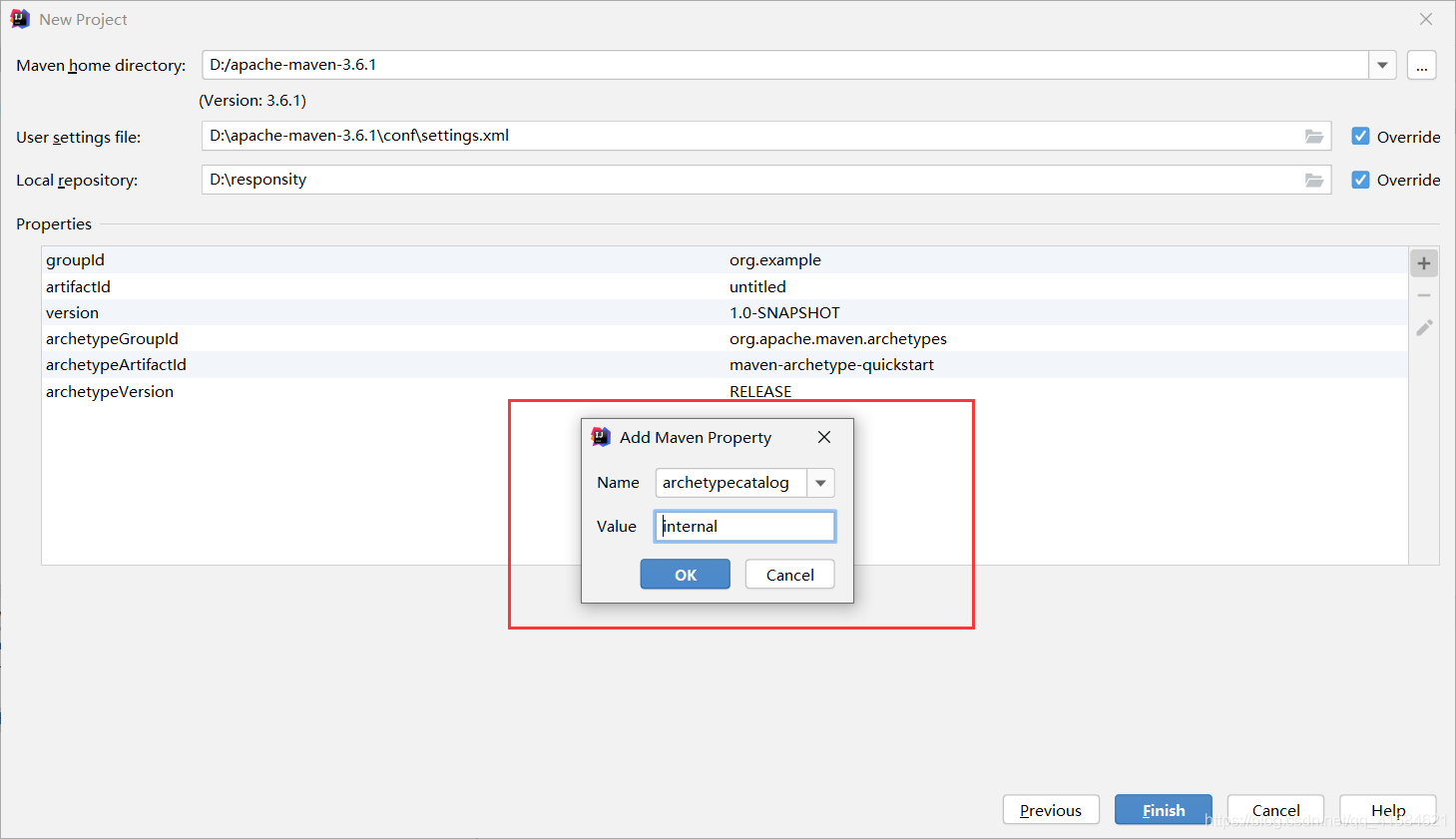Click the edit property pencil icon

click(1424, 327)
